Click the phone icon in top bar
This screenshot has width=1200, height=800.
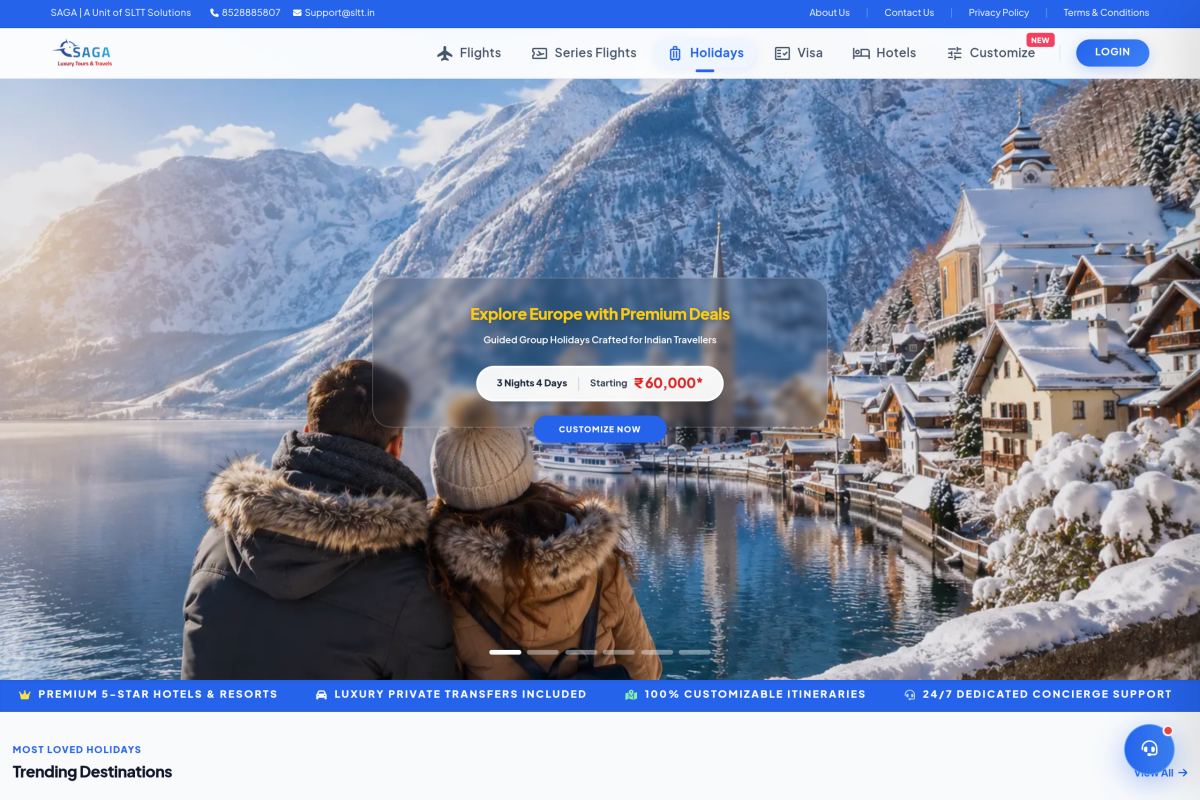pyautogui.click(x=214, y=13)
